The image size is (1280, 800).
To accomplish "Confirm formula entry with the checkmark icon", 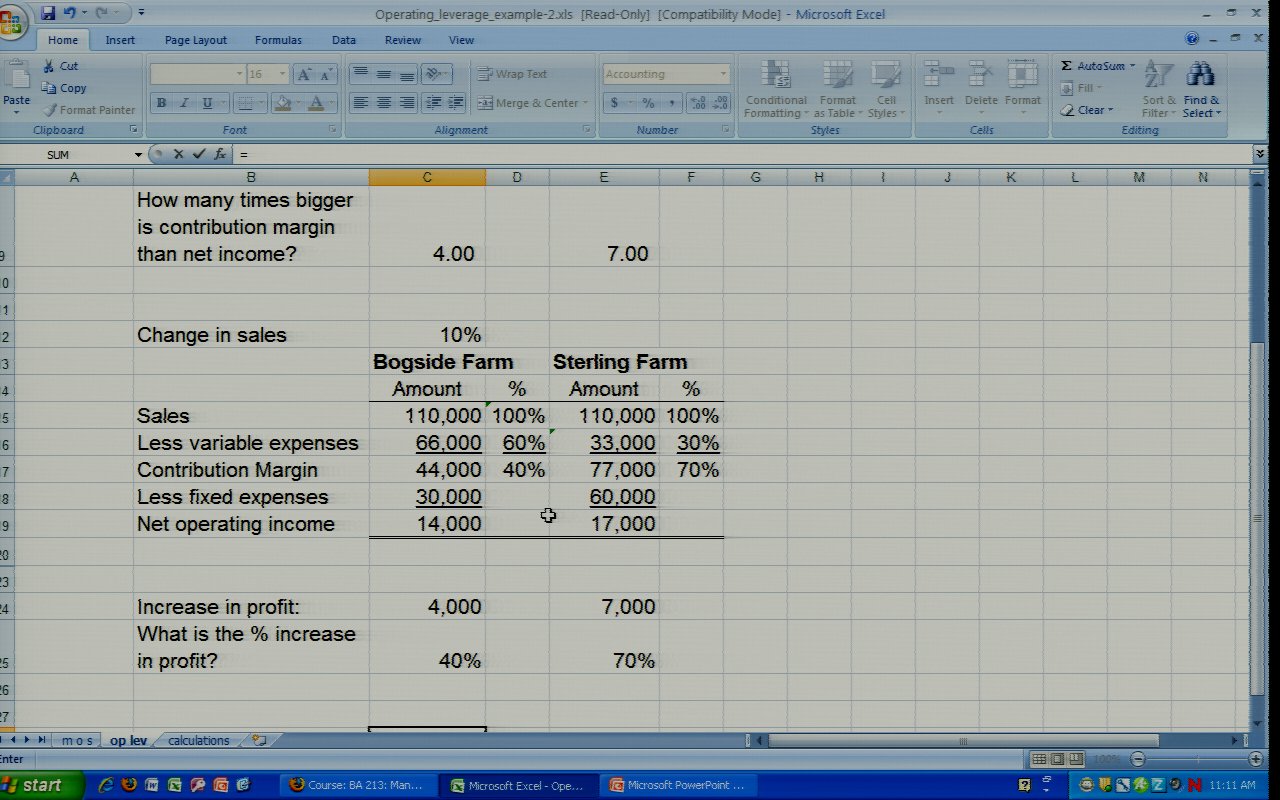I will tap(198, 154).
